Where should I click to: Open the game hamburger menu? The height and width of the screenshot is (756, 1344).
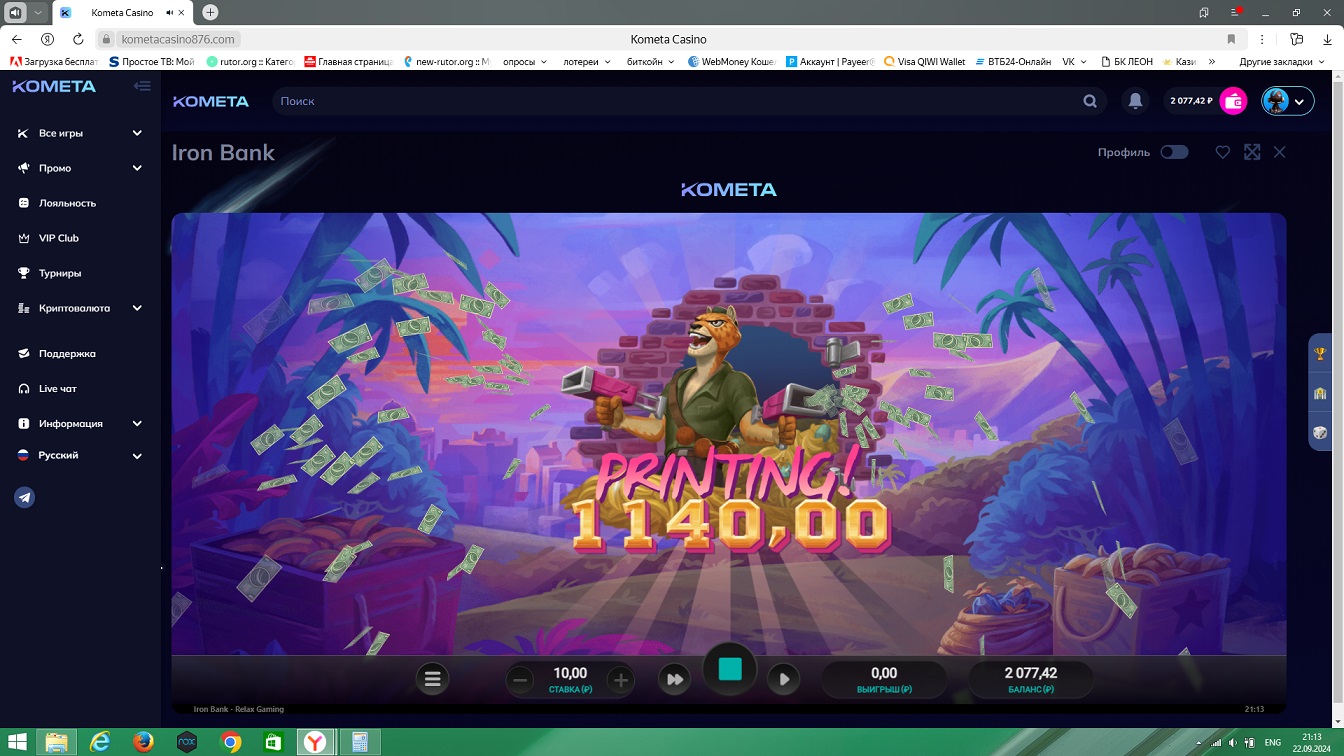coord(432,679)
